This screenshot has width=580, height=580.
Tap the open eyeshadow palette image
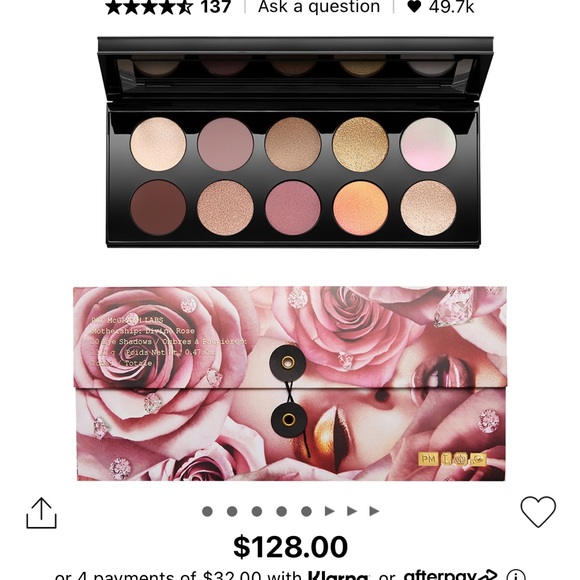pos(295,142)
